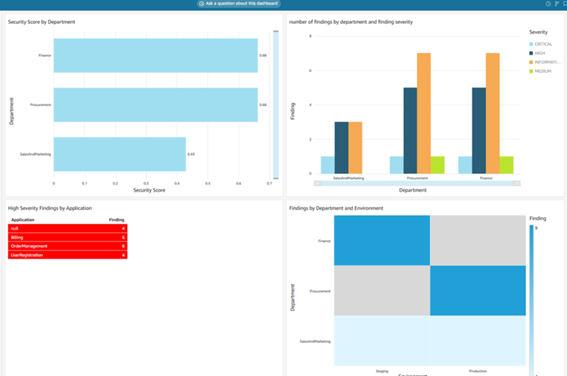The width and height of the screenshot is (567, 376).
Task: Click the Finding gradient legend bar on heatmap
Action: coord(531,300)
